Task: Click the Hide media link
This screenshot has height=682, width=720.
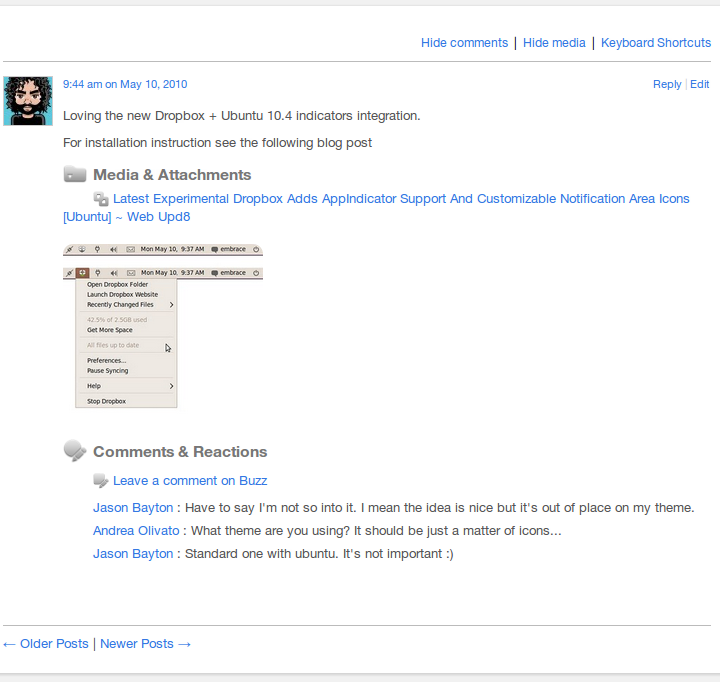Action: [554, 43]
